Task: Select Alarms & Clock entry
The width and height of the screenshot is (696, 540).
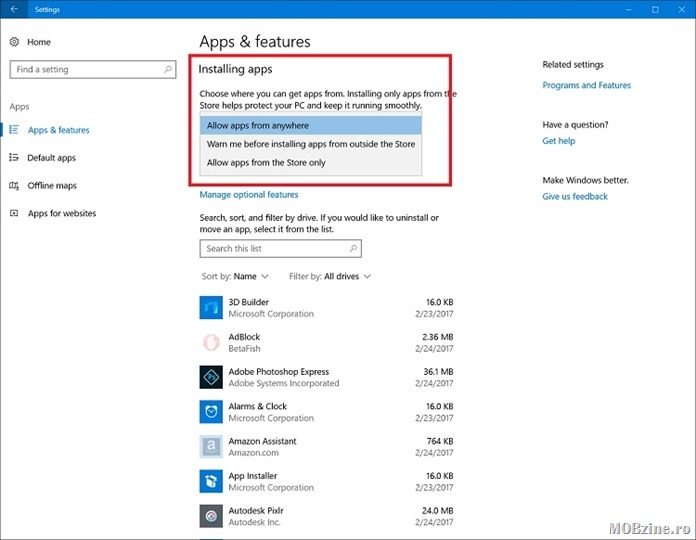Action: tap(326, 412)
